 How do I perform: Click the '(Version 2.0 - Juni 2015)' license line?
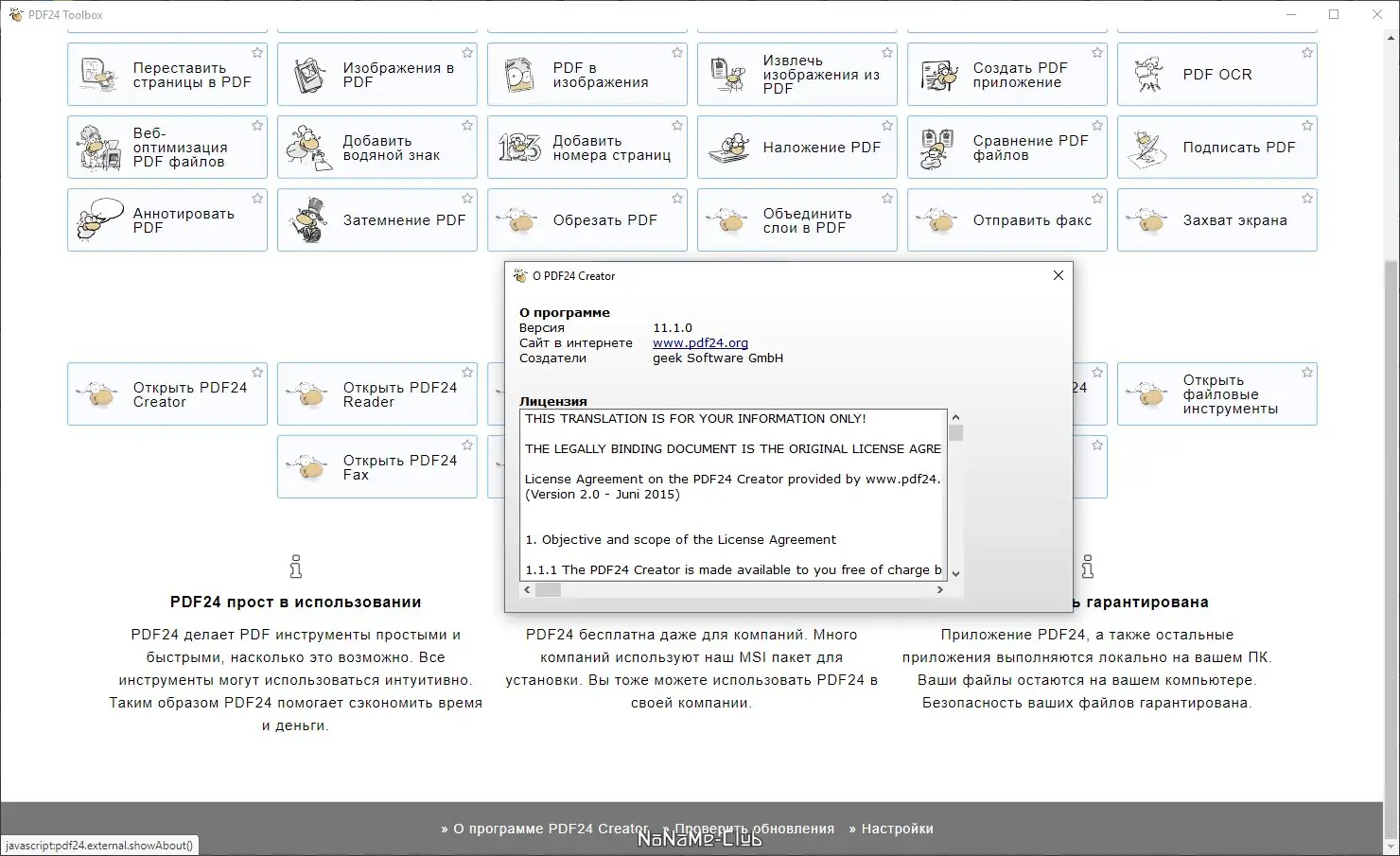tap(603, 494)
